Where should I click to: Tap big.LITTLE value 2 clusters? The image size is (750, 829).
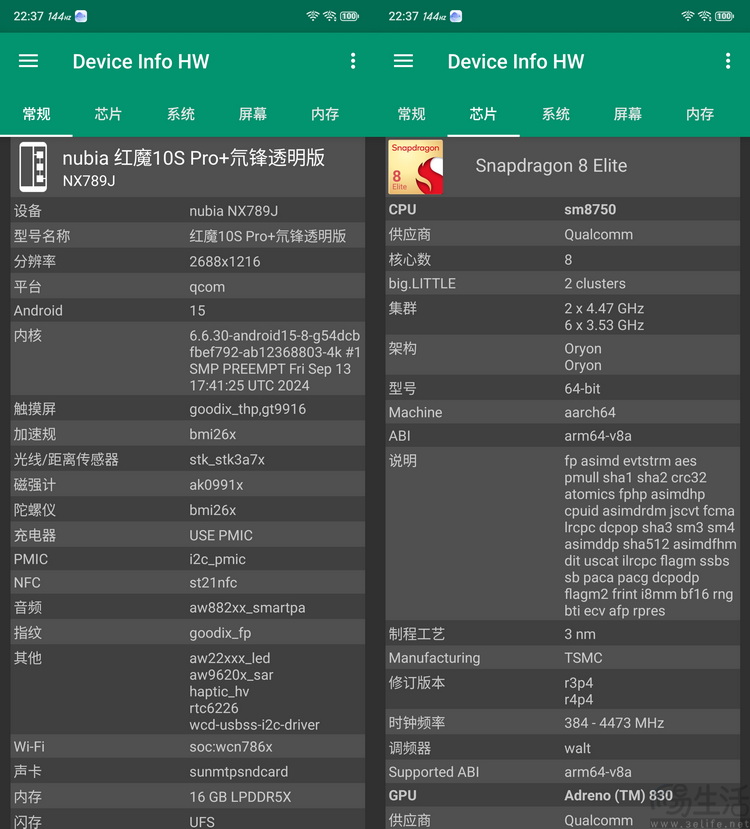click(x=595, y=284)
